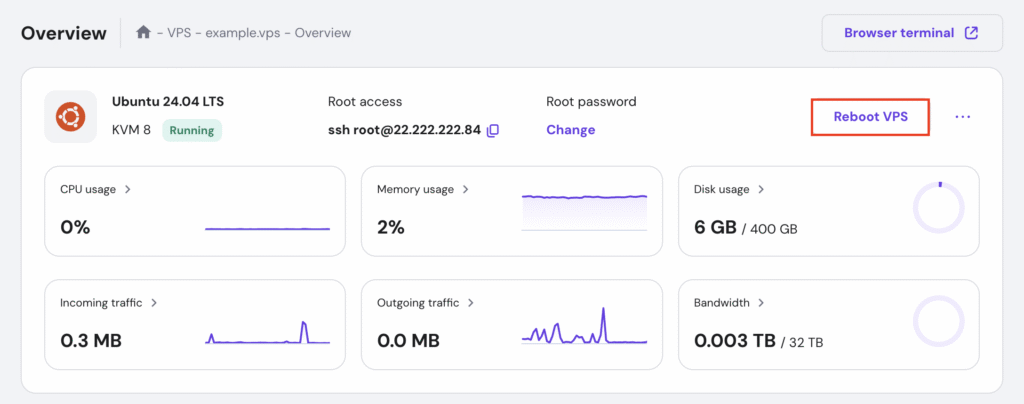Expand Memory usage details chevron
The height and width of the screenshot is (404, 1024).
pos(466,189)
